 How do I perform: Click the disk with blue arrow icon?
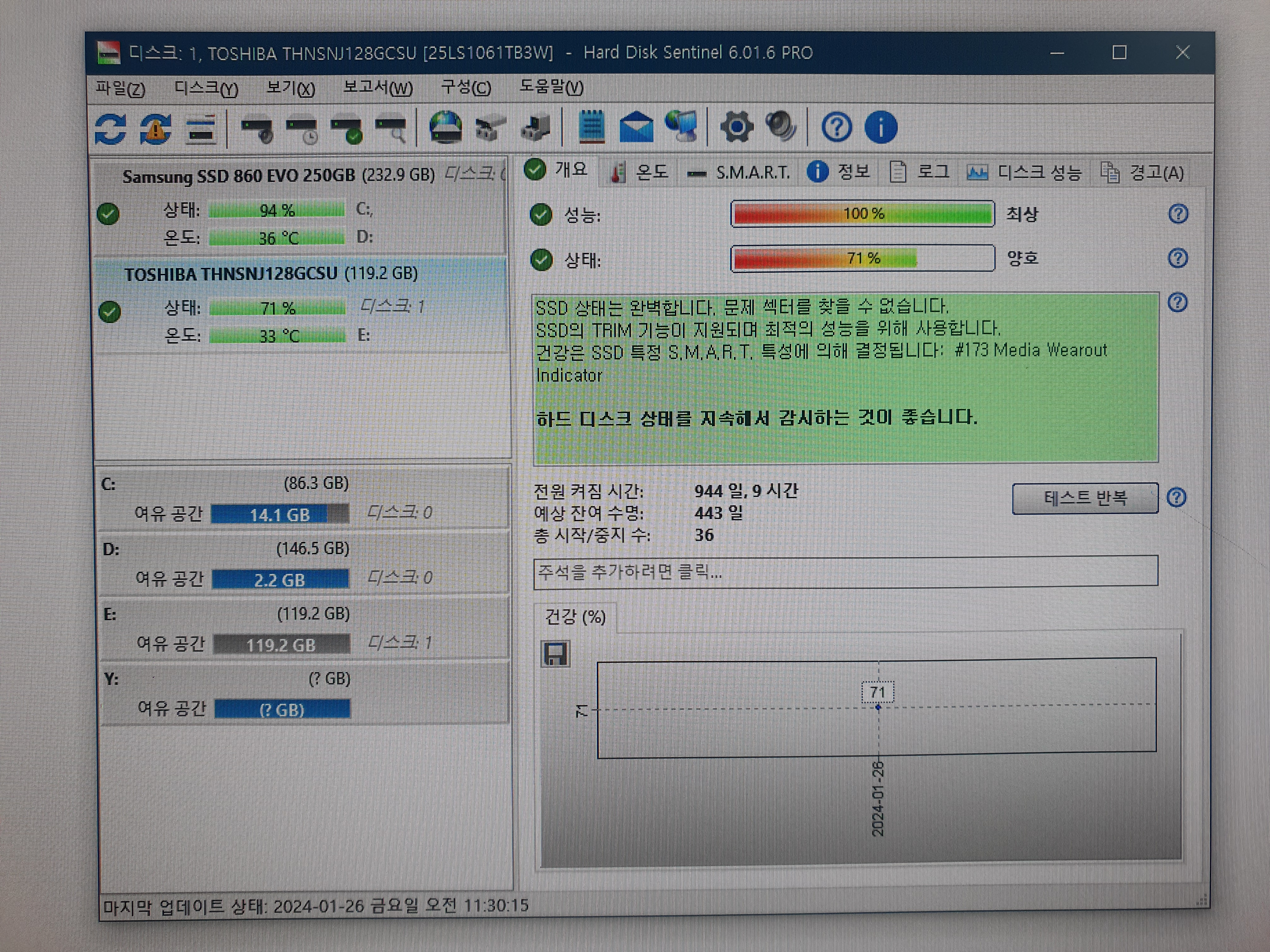pyautogui.click(x=536, y=127)
